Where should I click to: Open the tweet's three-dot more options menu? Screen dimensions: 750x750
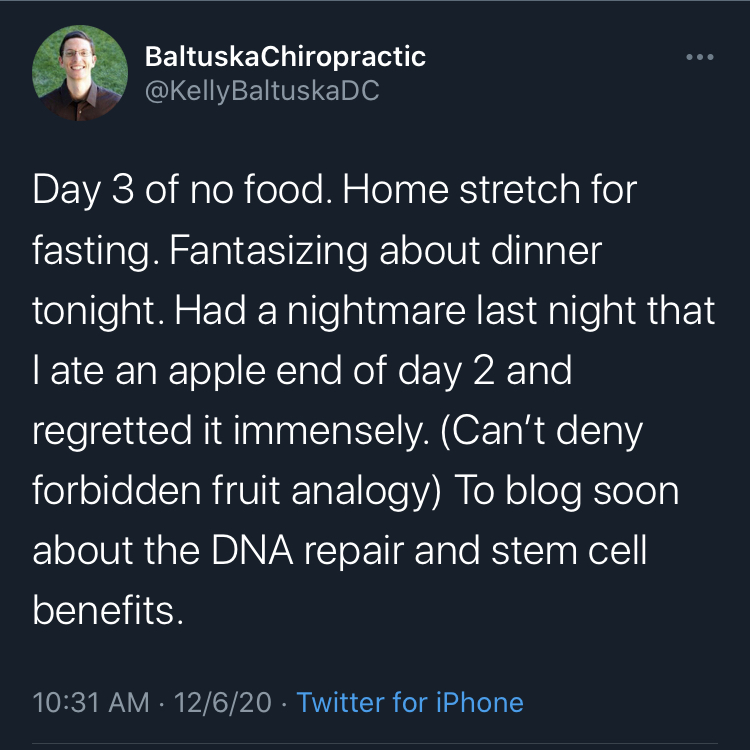click(x=699, y=57)
